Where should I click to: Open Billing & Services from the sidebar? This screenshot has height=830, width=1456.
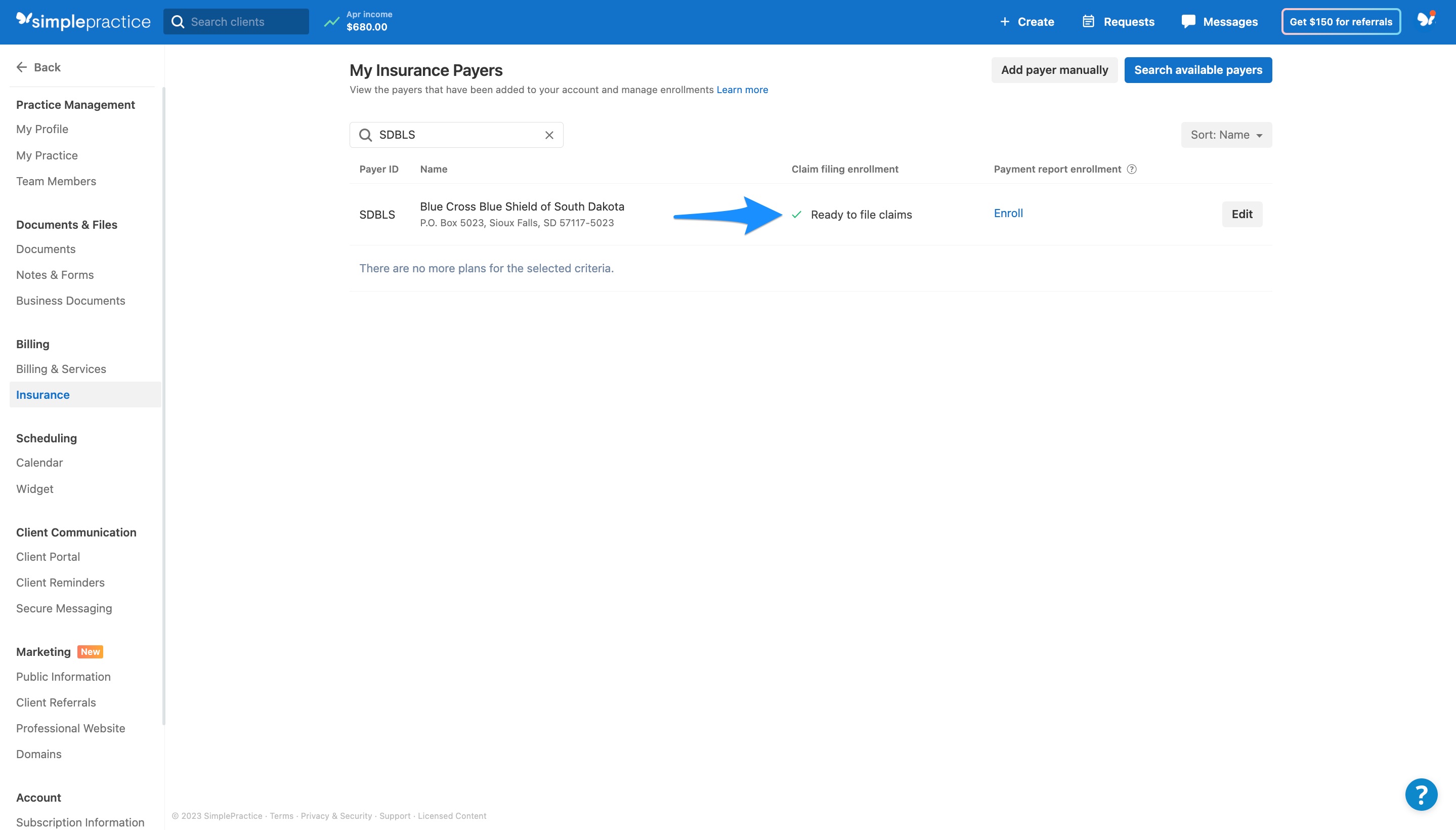click(x=61, y=369)
